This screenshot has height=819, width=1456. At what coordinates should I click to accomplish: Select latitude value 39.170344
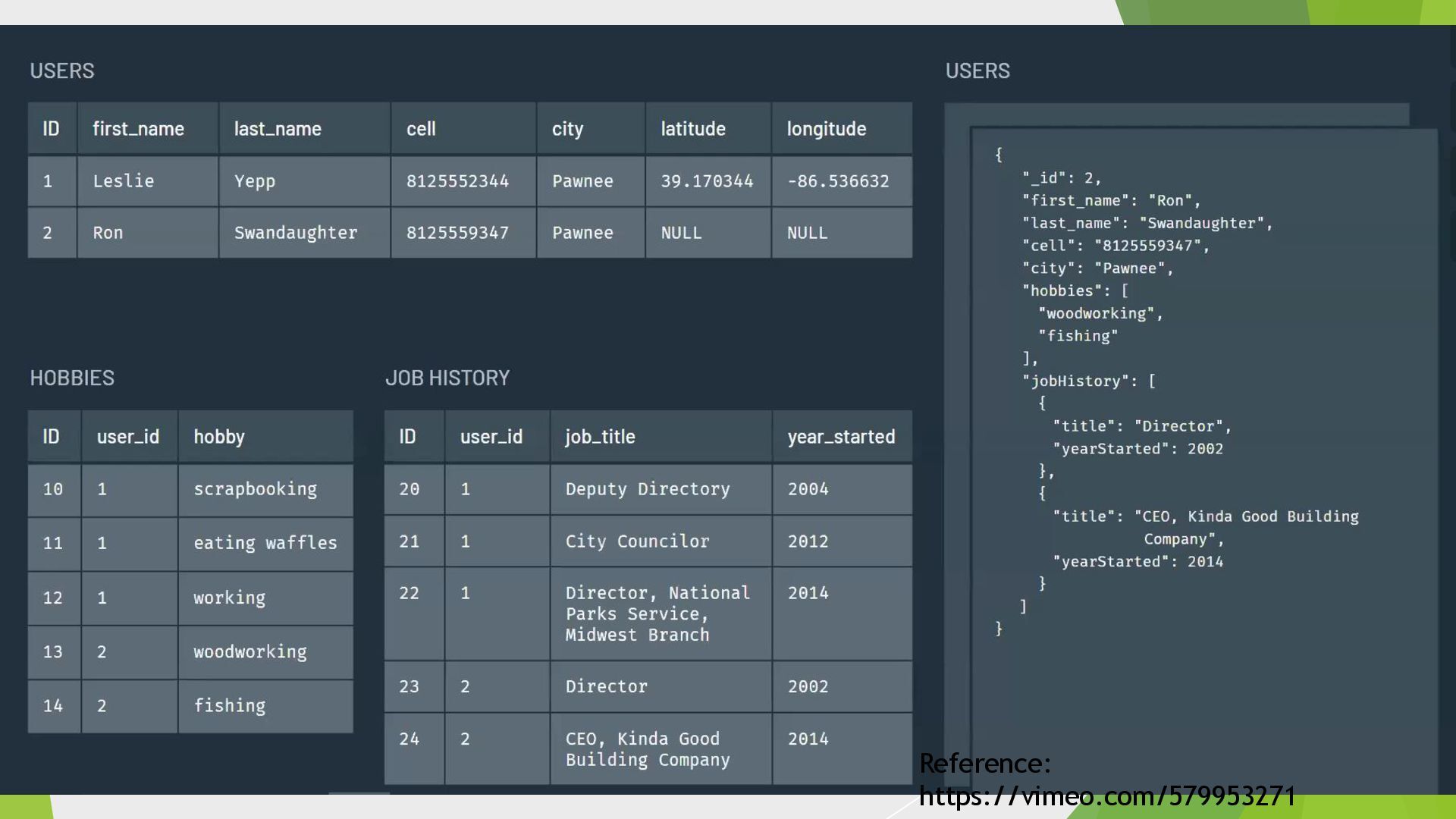point(707,181)
